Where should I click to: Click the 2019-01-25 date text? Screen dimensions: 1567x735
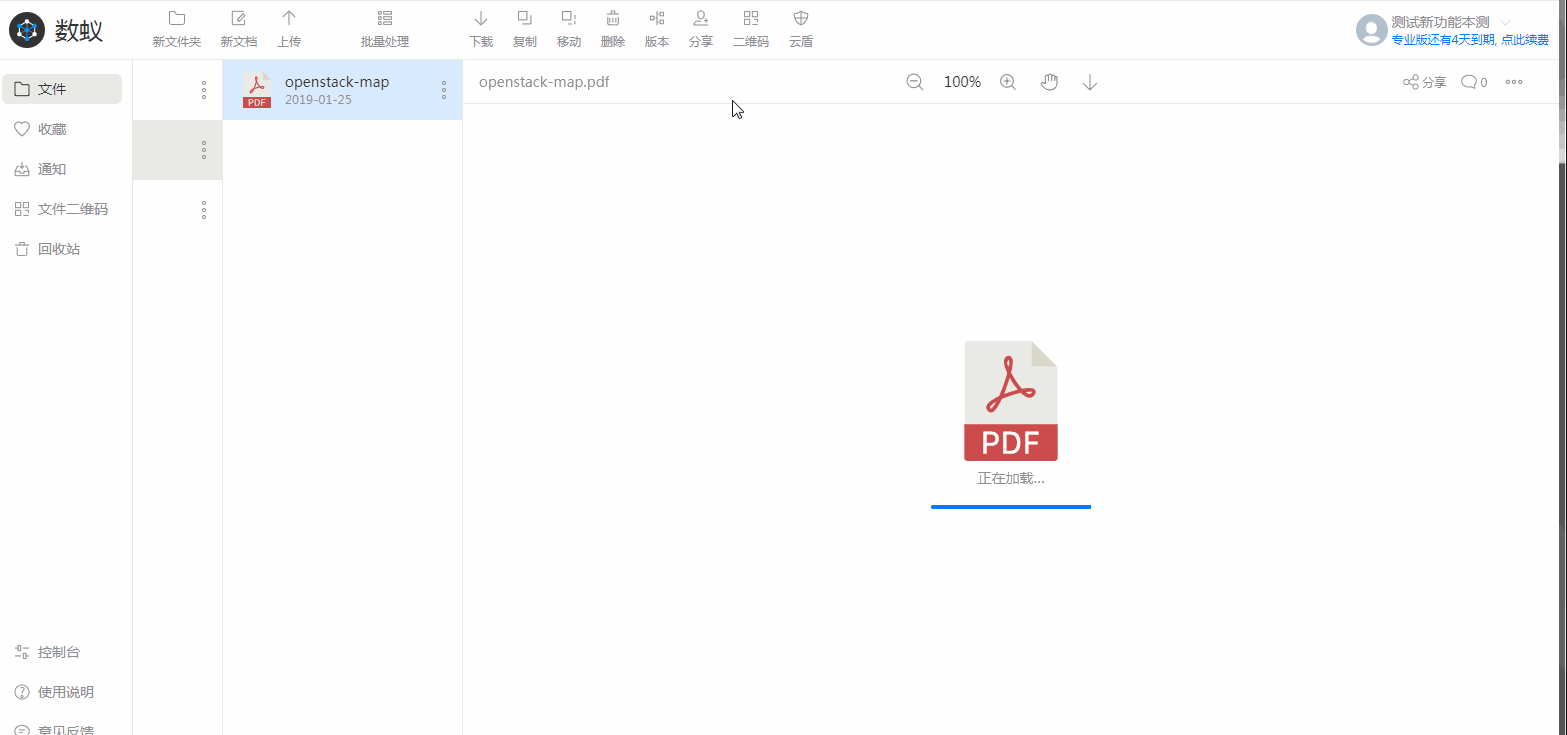[x=318, y=100]
